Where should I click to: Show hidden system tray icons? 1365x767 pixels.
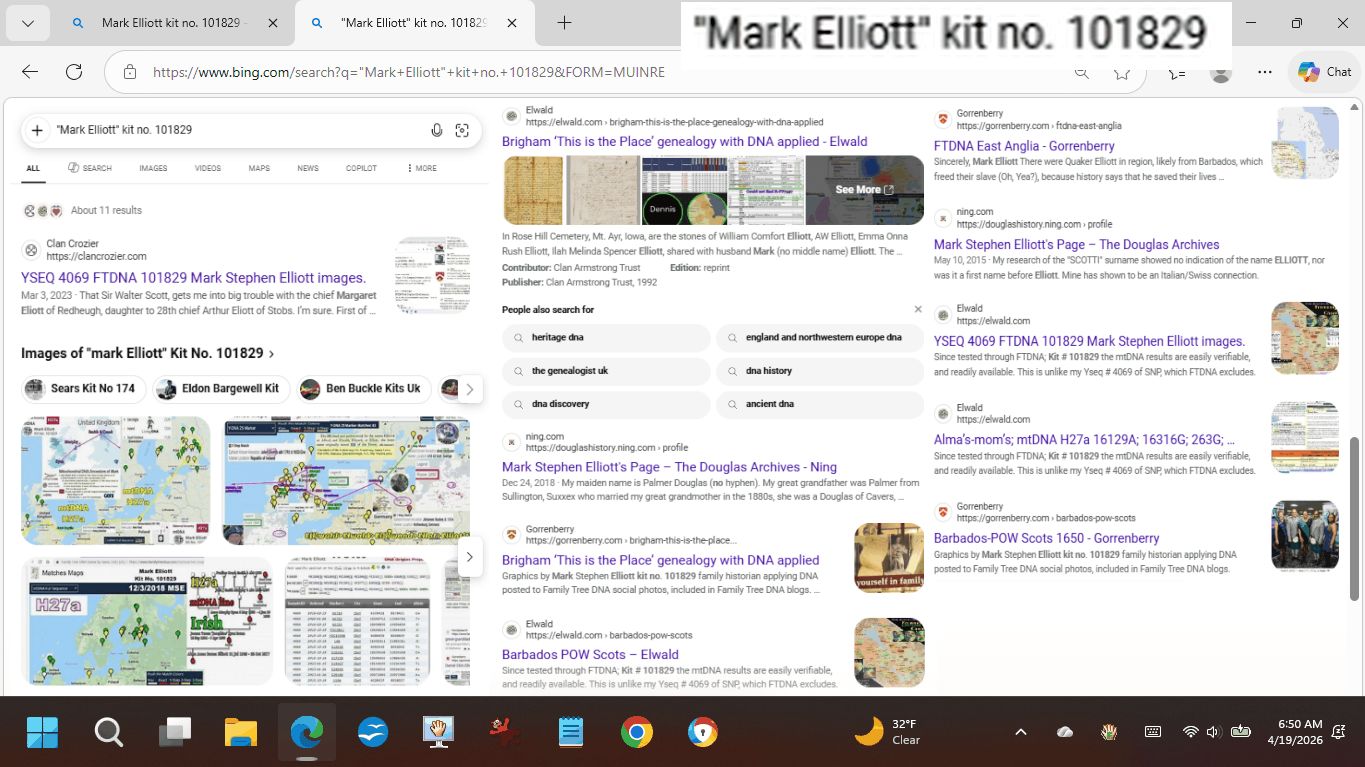click(x=1020, y=732)
